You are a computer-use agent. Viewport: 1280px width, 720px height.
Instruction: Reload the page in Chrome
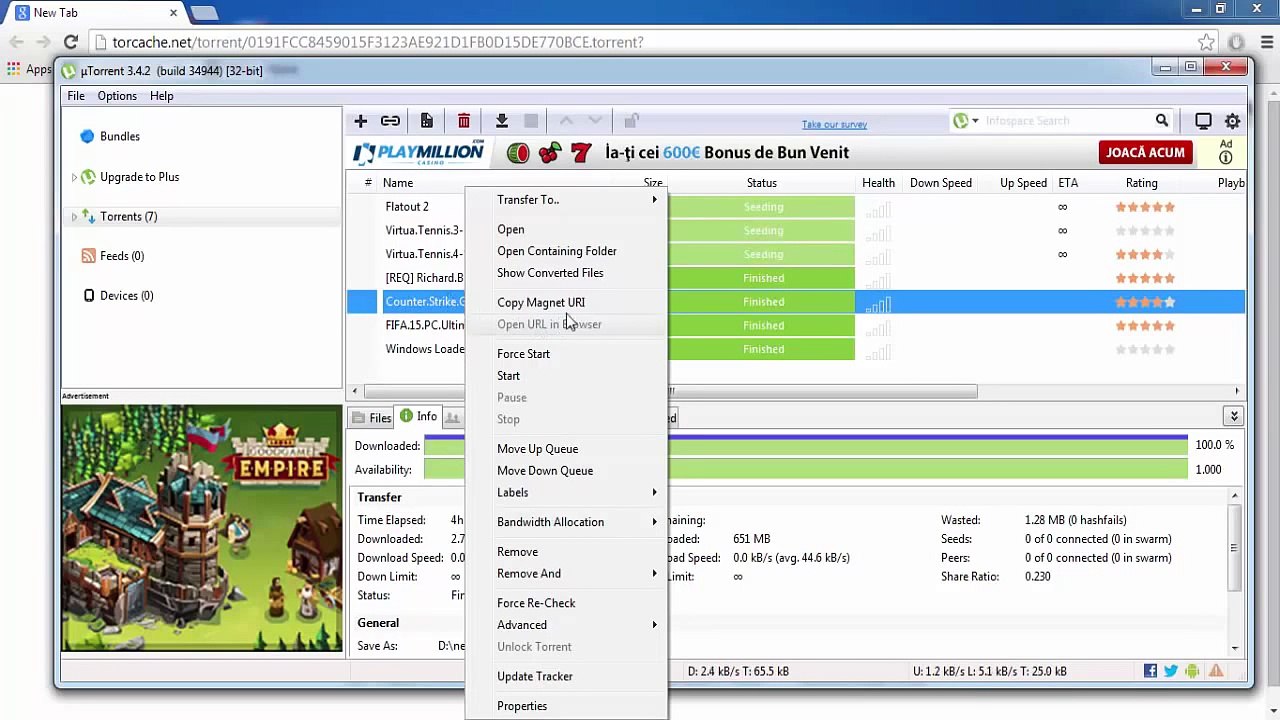coord(70,42)
